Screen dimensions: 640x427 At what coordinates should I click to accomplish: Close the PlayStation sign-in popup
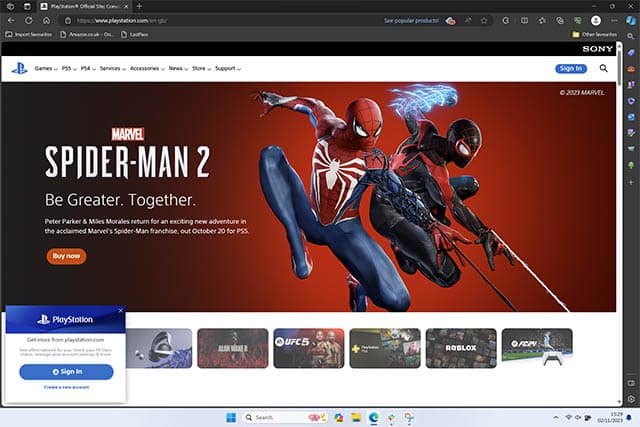(x=121, y=311)
